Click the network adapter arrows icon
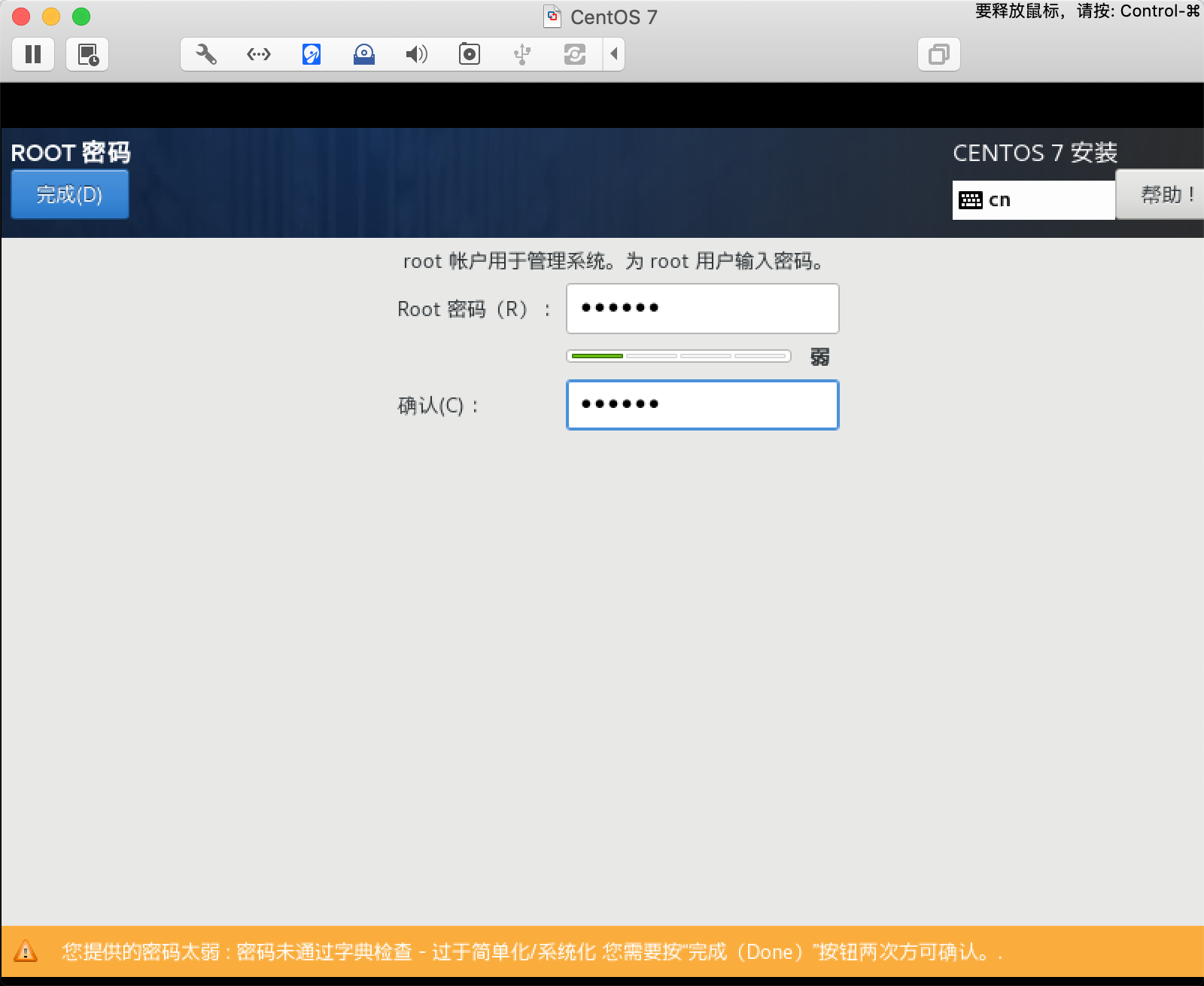The height and width of the screenshot is (986, 1204). (x=259, y=54)
